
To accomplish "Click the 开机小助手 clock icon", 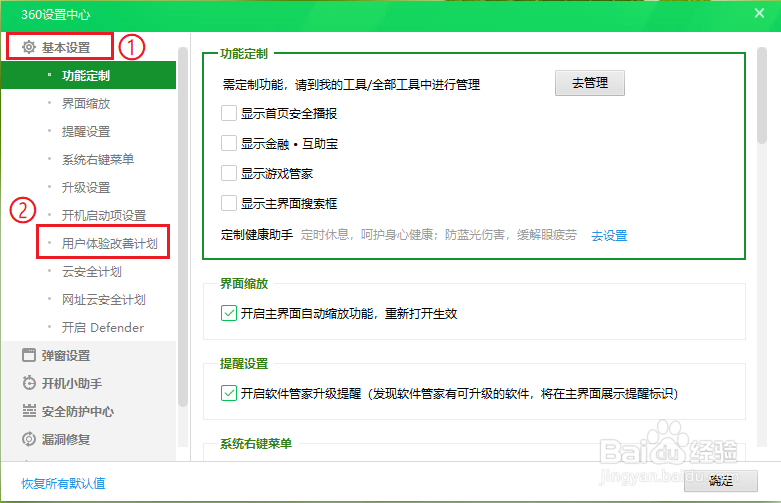I will (x=29, y=383).
